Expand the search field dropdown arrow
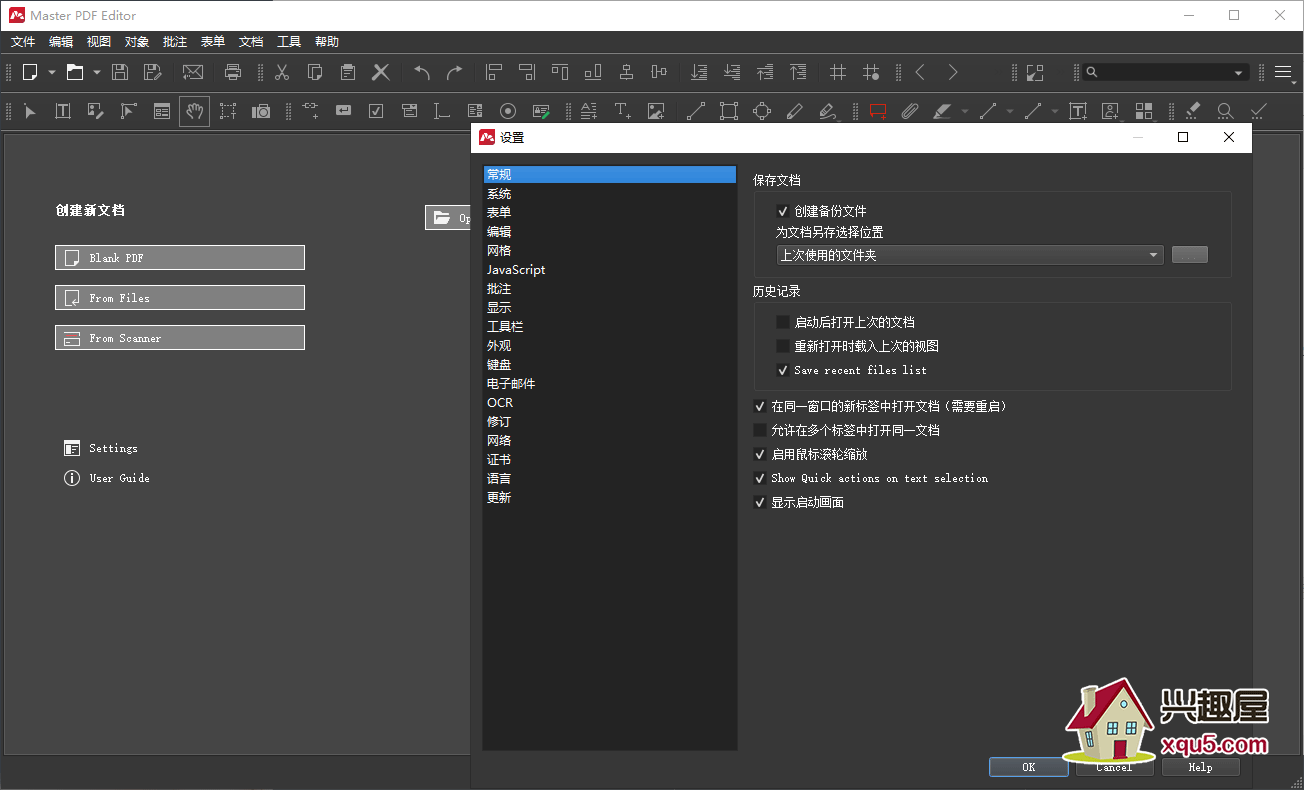 [x=1239, y=72]
